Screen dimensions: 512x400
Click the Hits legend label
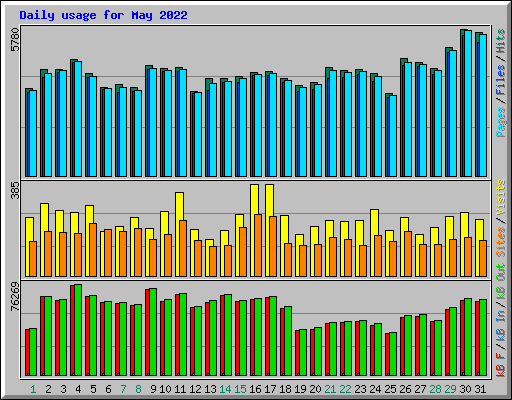pyautogui.click(x=501, y=41)
